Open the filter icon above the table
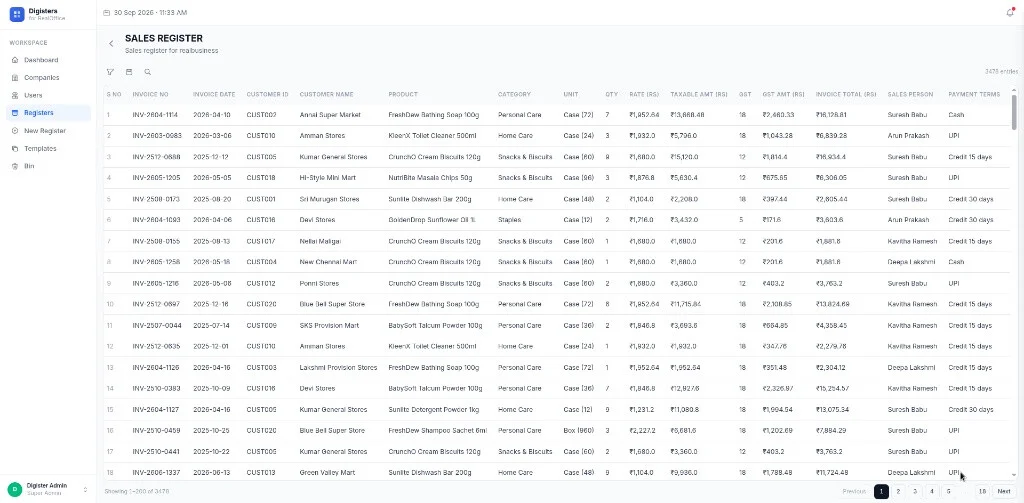1024x503 pixels. tap(110, 72)
